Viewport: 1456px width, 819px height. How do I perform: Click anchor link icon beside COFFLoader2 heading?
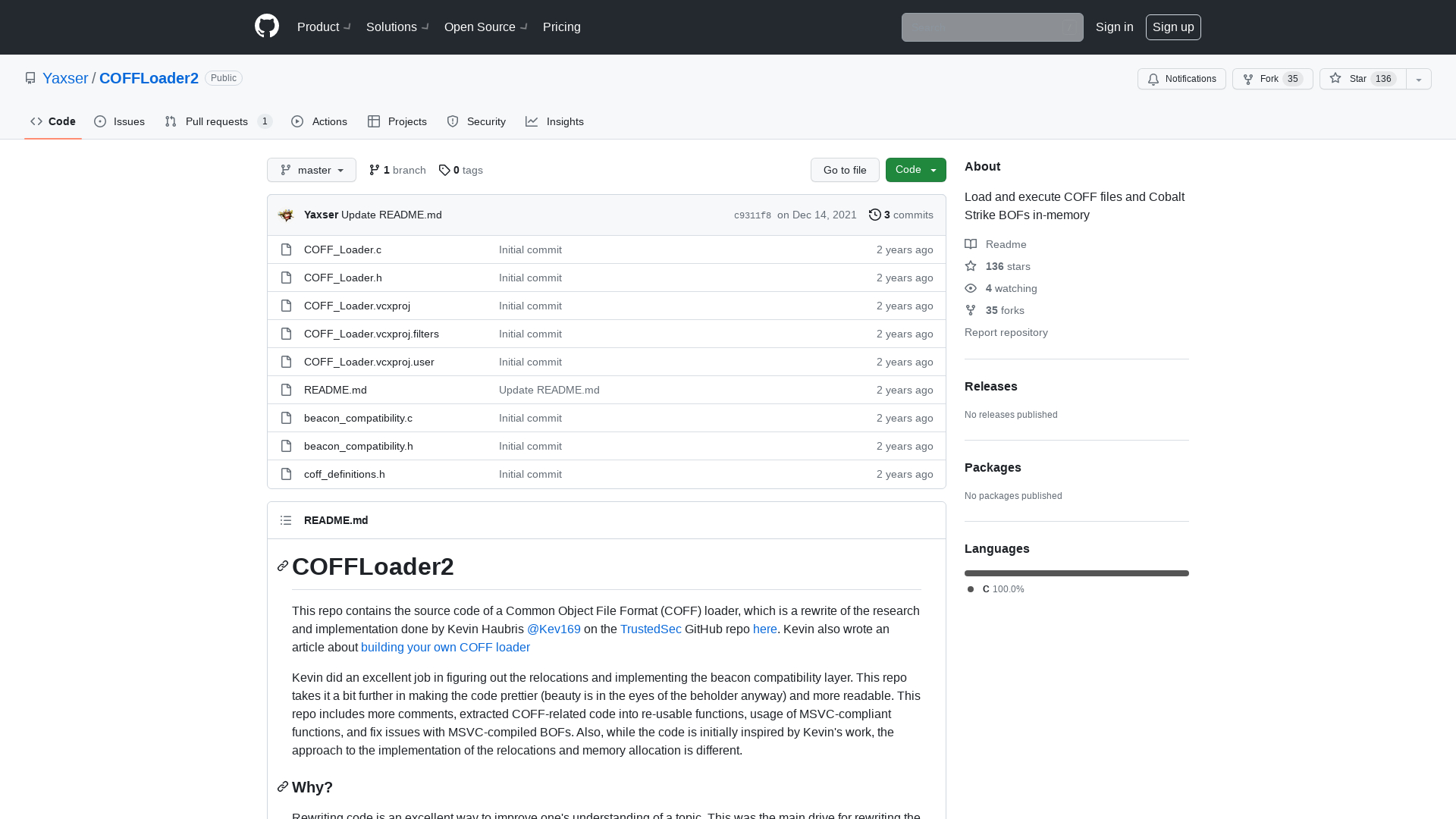(x=283, y=566)
